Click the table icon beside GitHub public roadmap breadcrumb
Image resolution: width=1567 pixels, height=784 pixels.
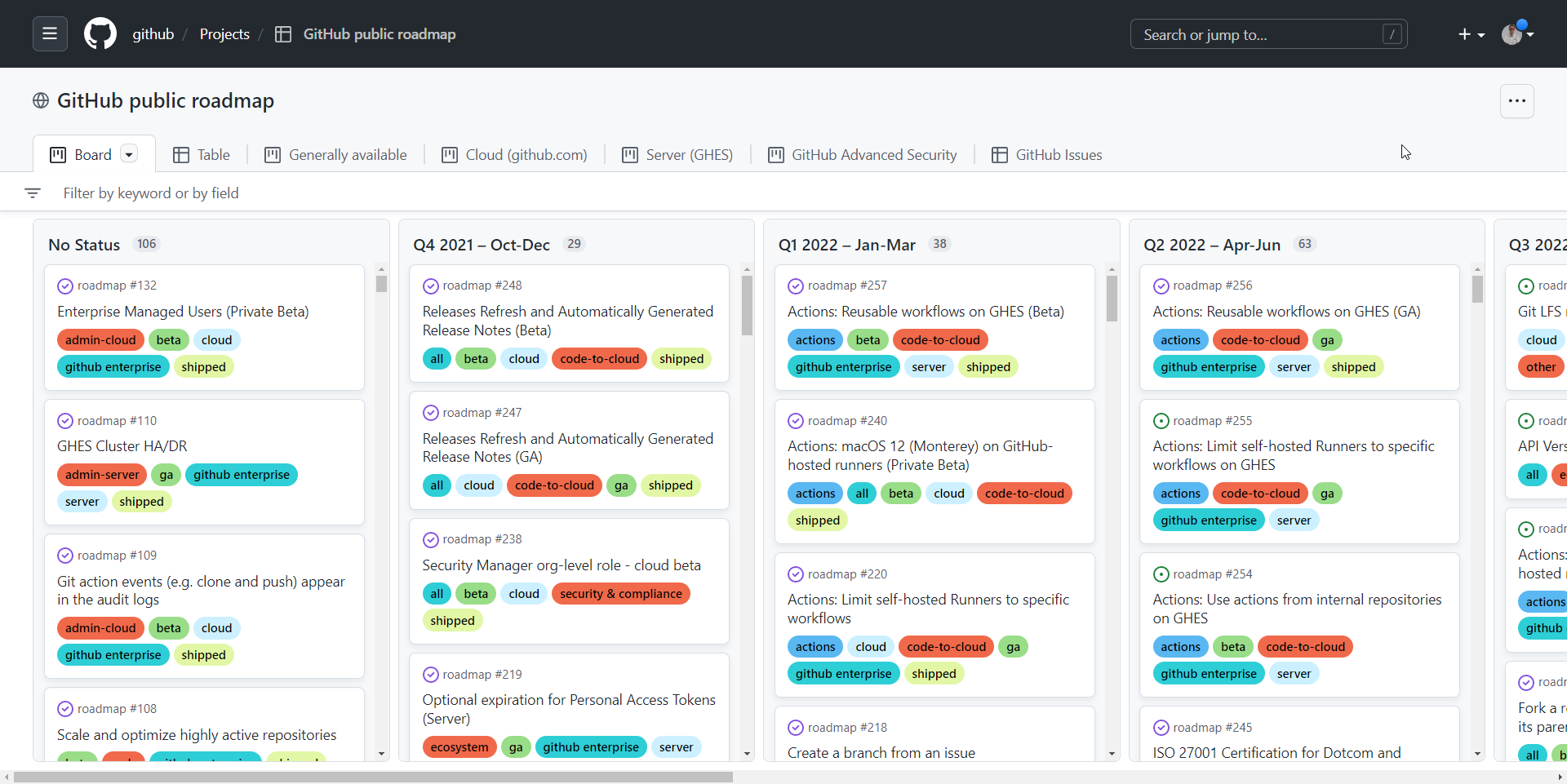click(x=283, y=34)
